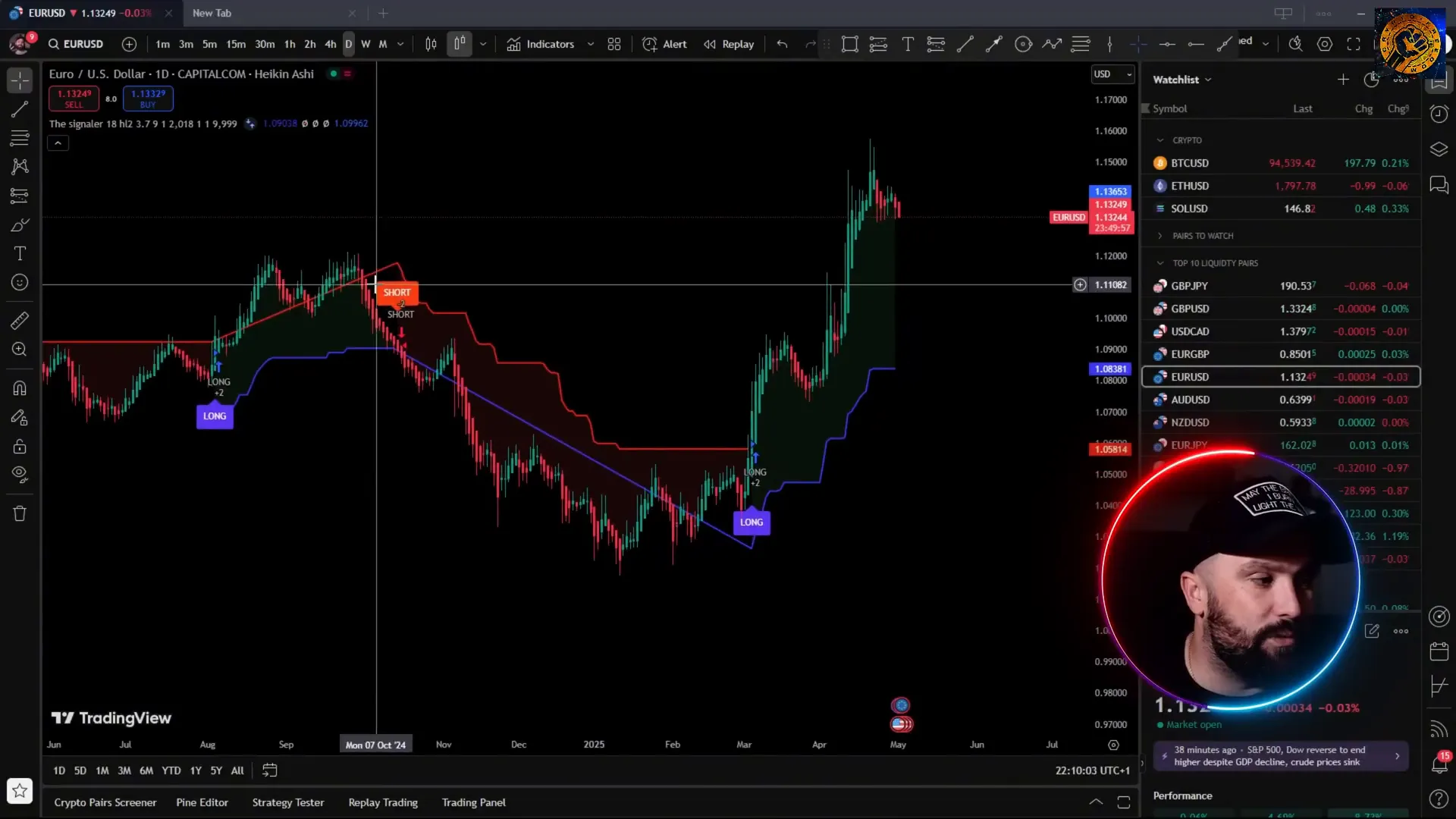Select the crosshair cursor tool in left sidebar
This screenshot has height=819, width=1456.
20,80
